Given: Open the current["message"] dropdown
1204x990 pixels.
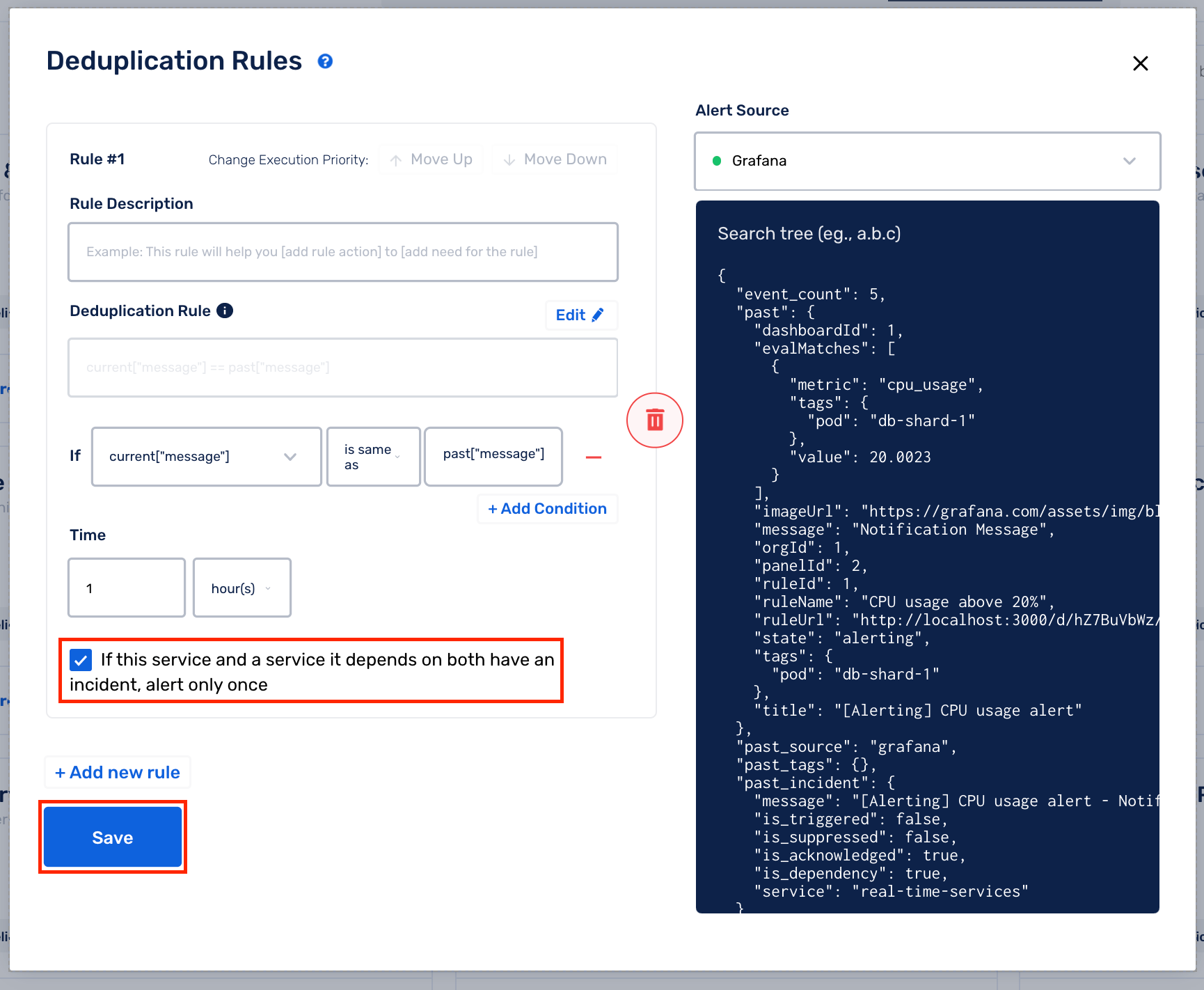Looking at the screenshot, I should point(207,457).
